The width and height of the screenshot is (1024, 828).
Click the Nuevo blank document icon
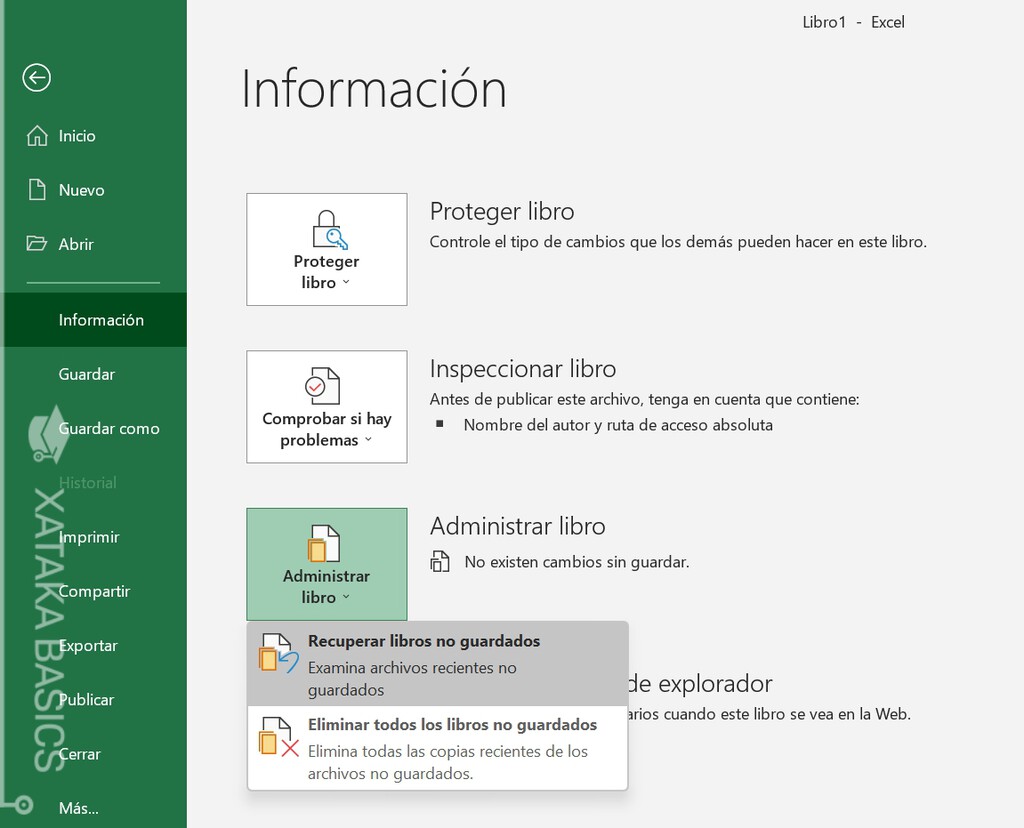tap(37, 190)
